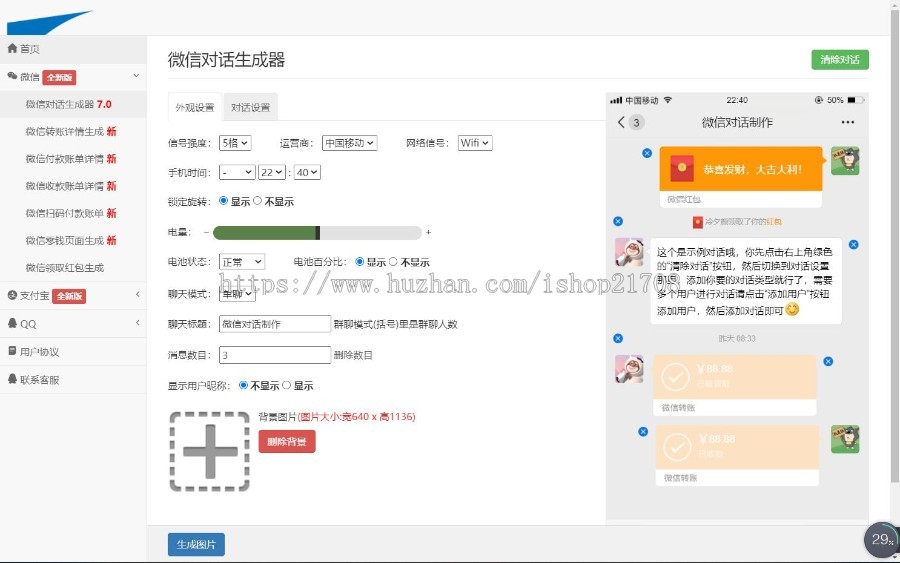Open 微信扫码付款账单 in sidebar
Viewport: 900px width, 563px height.
[x=71, y=213]
